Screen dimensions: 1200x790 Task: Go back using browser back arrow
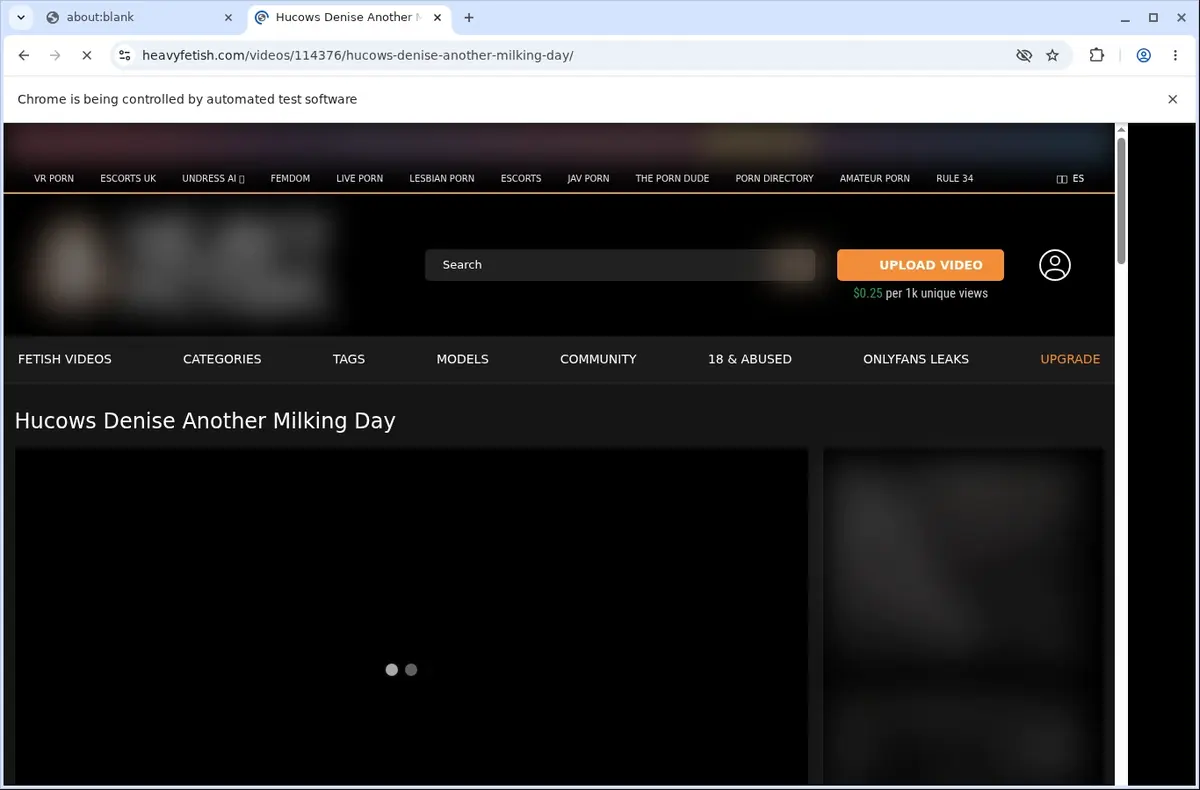(24, 55)
